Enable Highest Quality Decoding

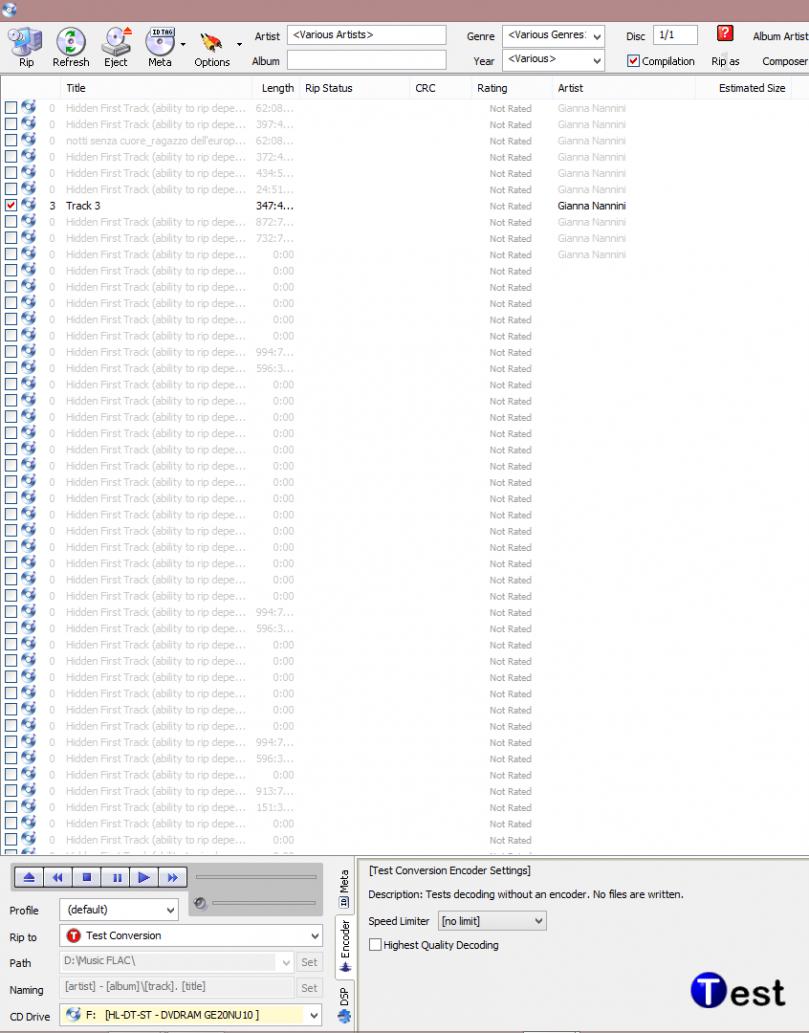pos(376,945)
